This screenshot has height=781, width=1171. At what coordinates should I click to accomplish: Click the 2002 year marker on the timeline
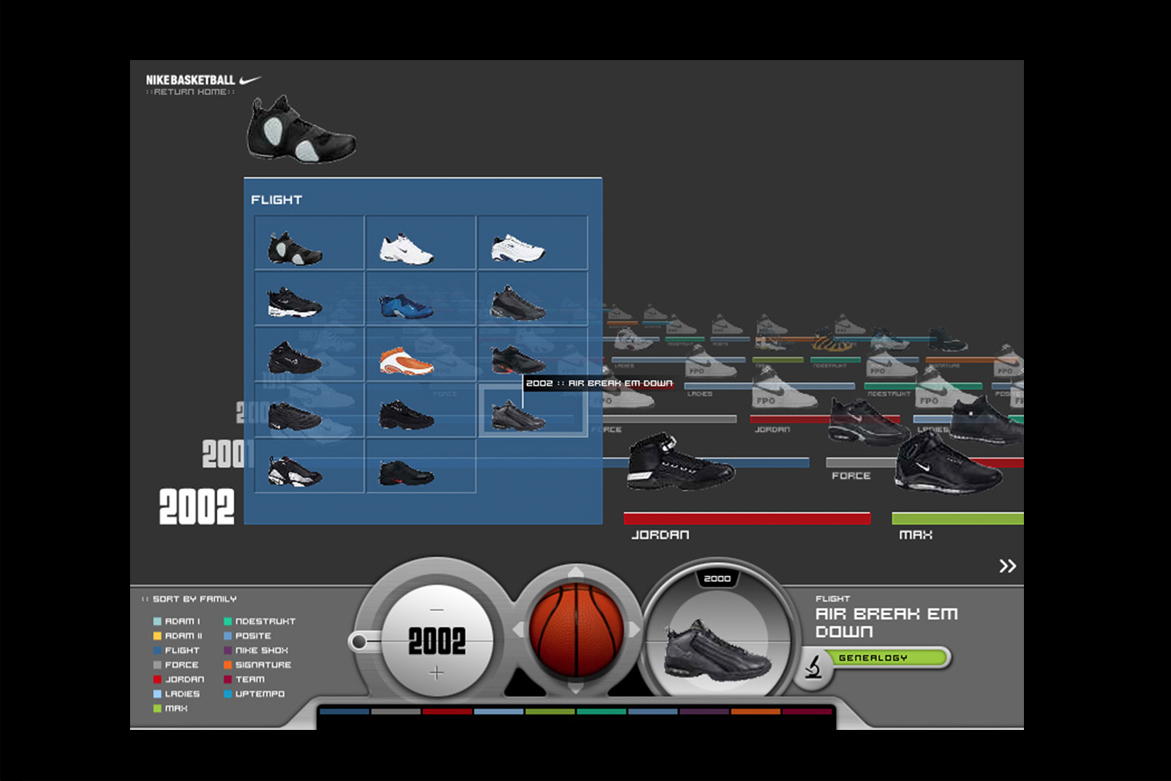[x=196, y=507]
